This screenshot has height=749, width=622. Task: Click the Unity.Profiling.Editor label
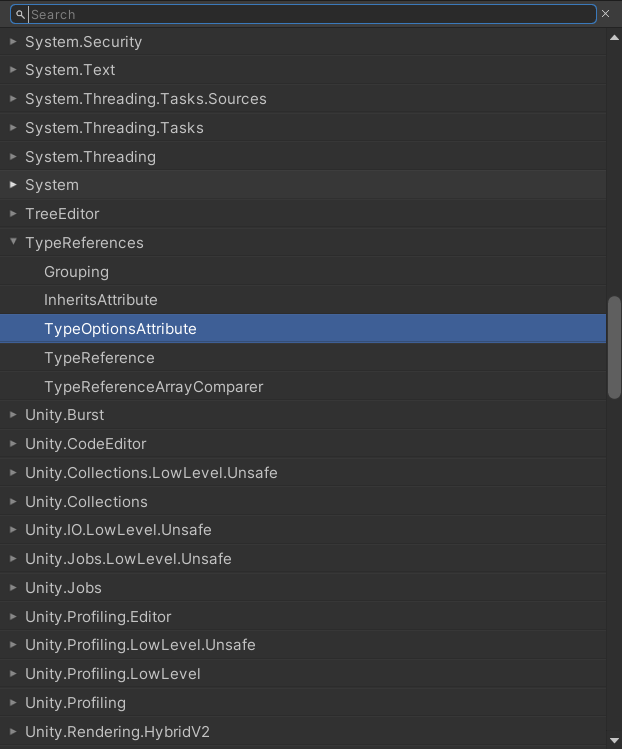(x=98, y=617)
